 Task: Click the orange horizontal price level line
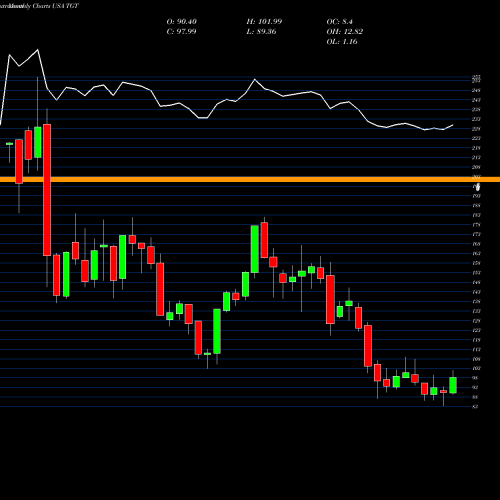point(250,180)
